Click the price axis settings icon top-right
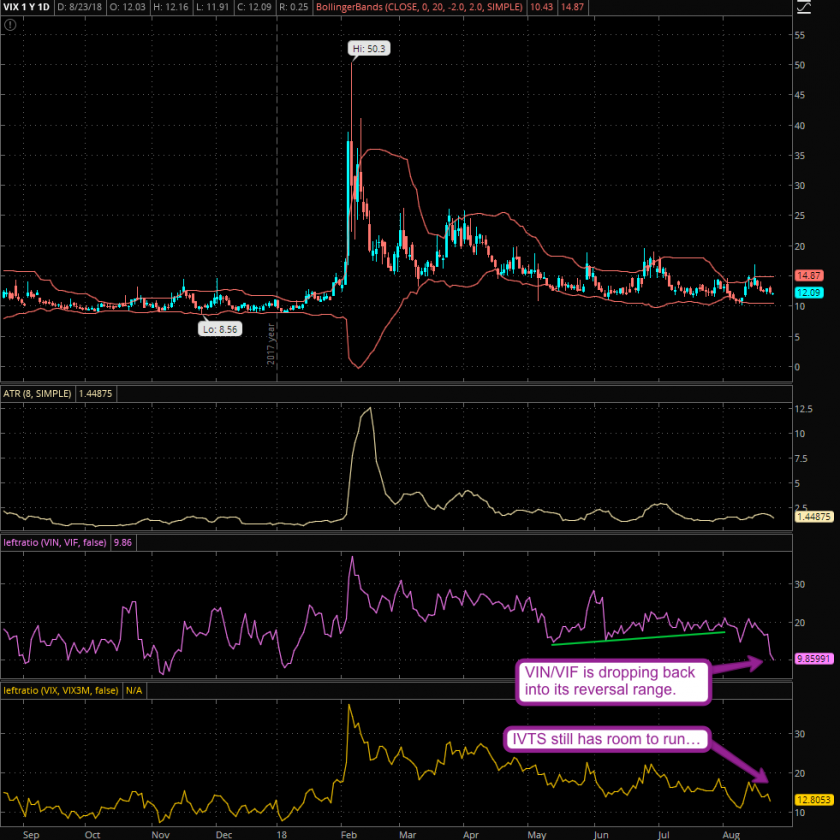This screenshot has height=840, width=840. tap(830, 10)
